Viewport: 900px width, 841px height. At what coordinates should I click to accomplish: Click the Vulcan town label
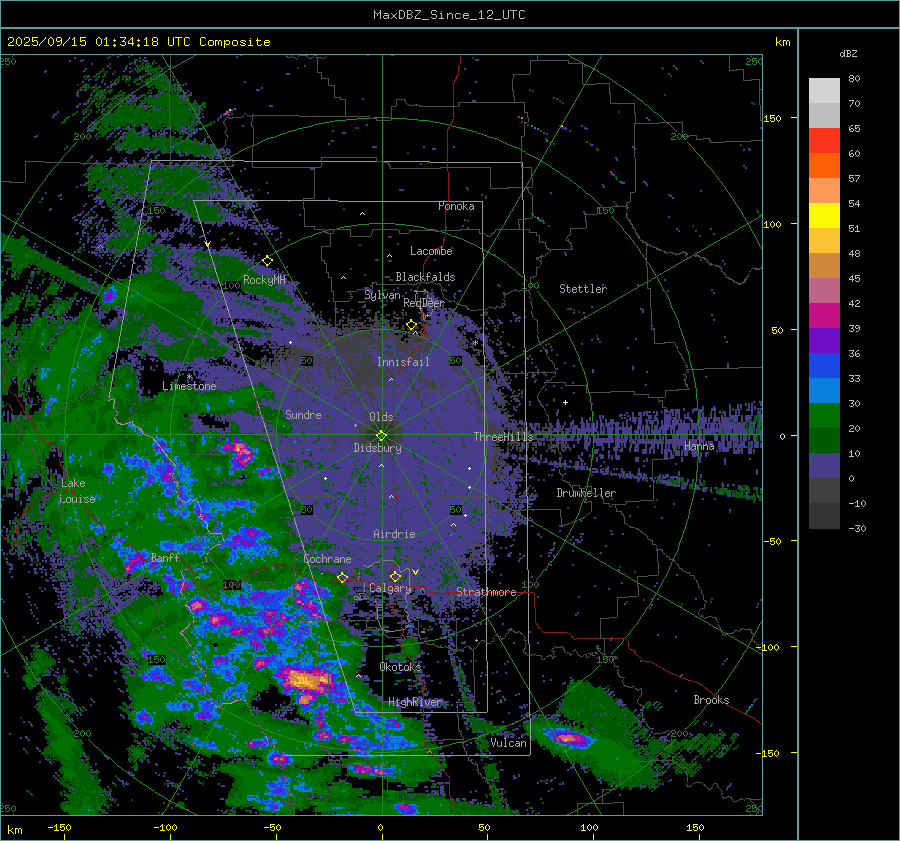(x=509, y=743)
